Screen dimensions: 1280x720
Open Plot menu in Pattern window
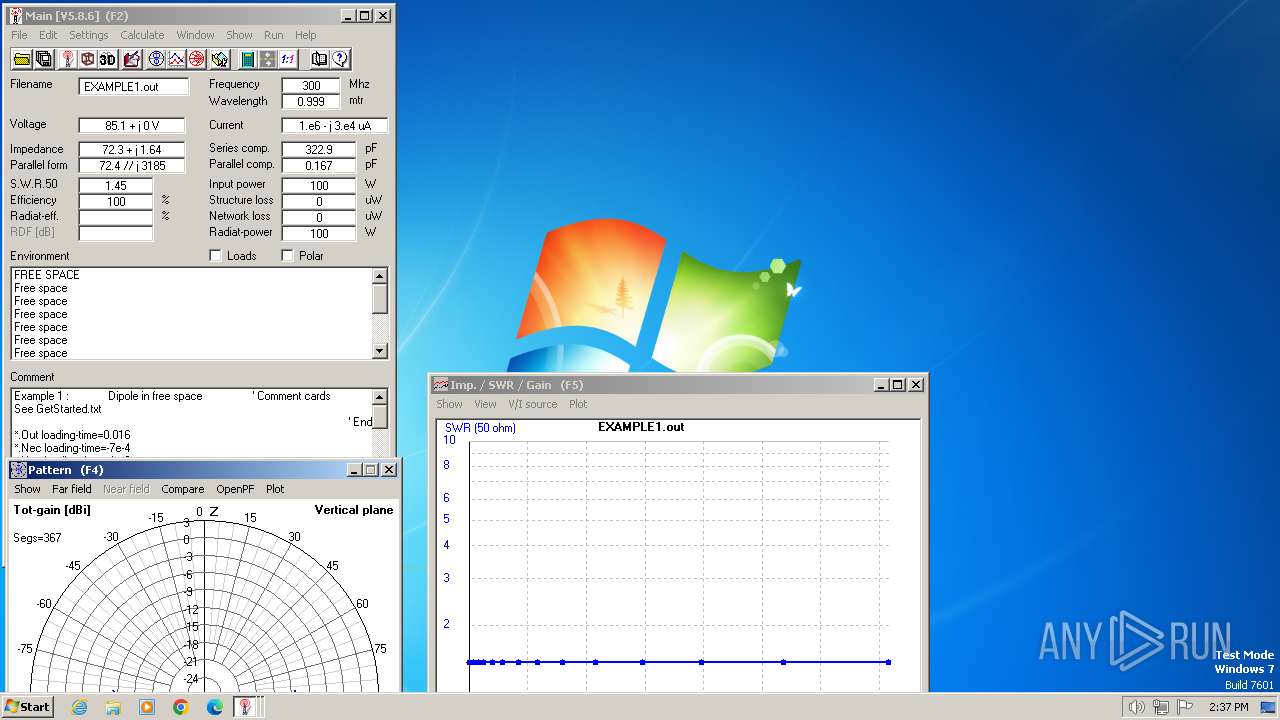click(275, 489)
